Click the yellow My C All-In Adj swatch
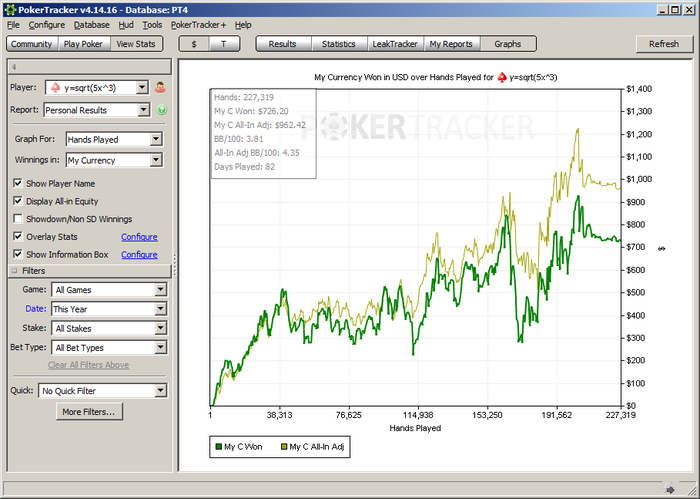 [284, 447]
